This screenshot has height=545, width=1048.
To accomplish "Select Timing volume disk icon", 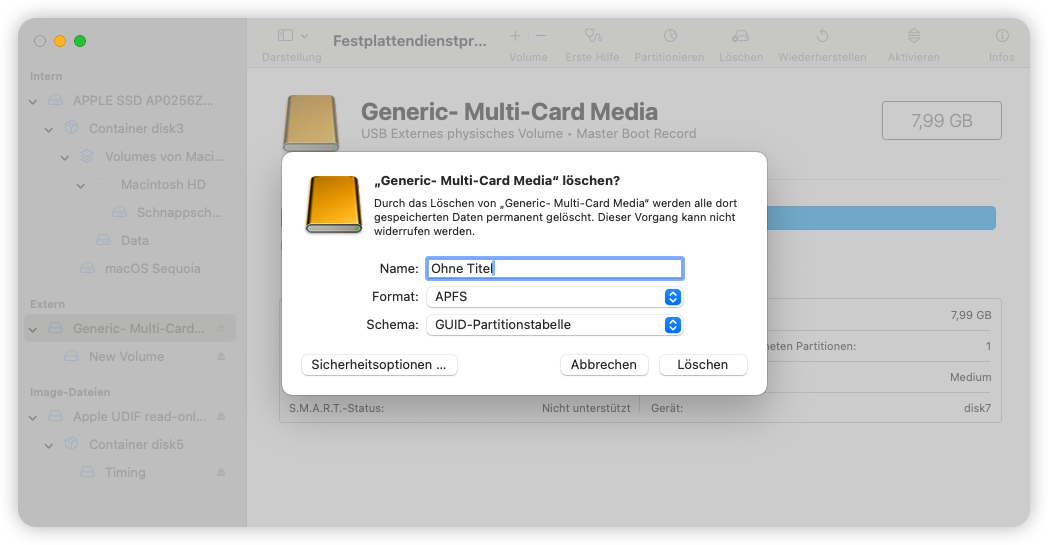I will click(x=88, y=471).
